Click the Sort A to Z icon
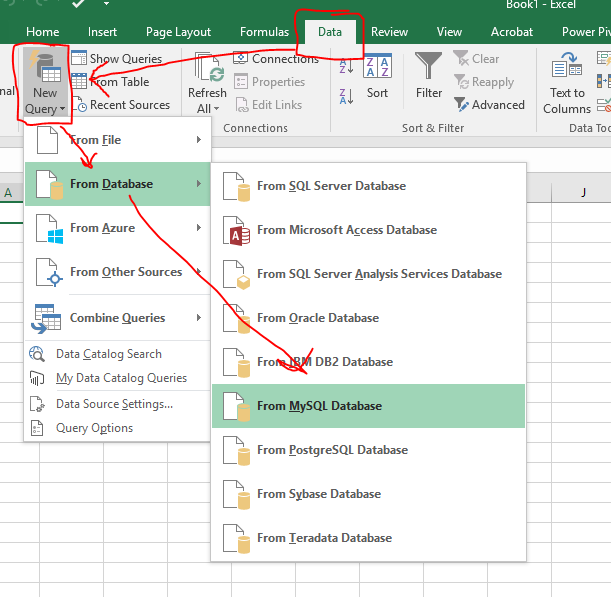The image size is (611, 597). click(347, 67)
